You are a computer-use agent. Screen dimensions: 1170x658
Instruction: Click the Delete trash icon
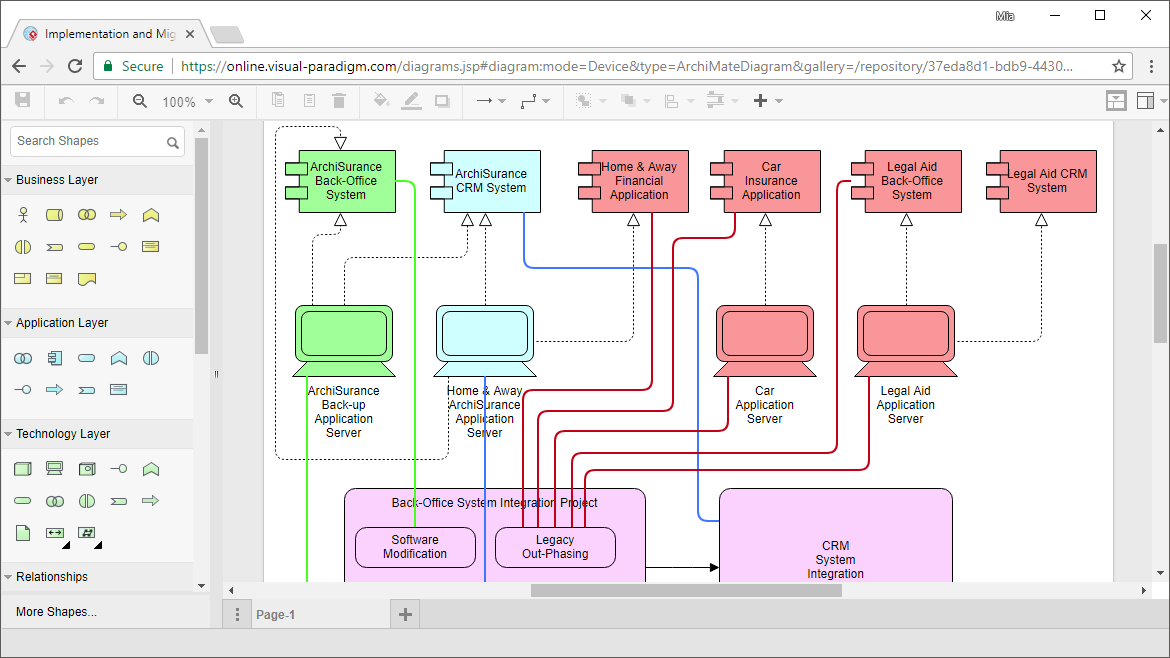tap(341, 100)
